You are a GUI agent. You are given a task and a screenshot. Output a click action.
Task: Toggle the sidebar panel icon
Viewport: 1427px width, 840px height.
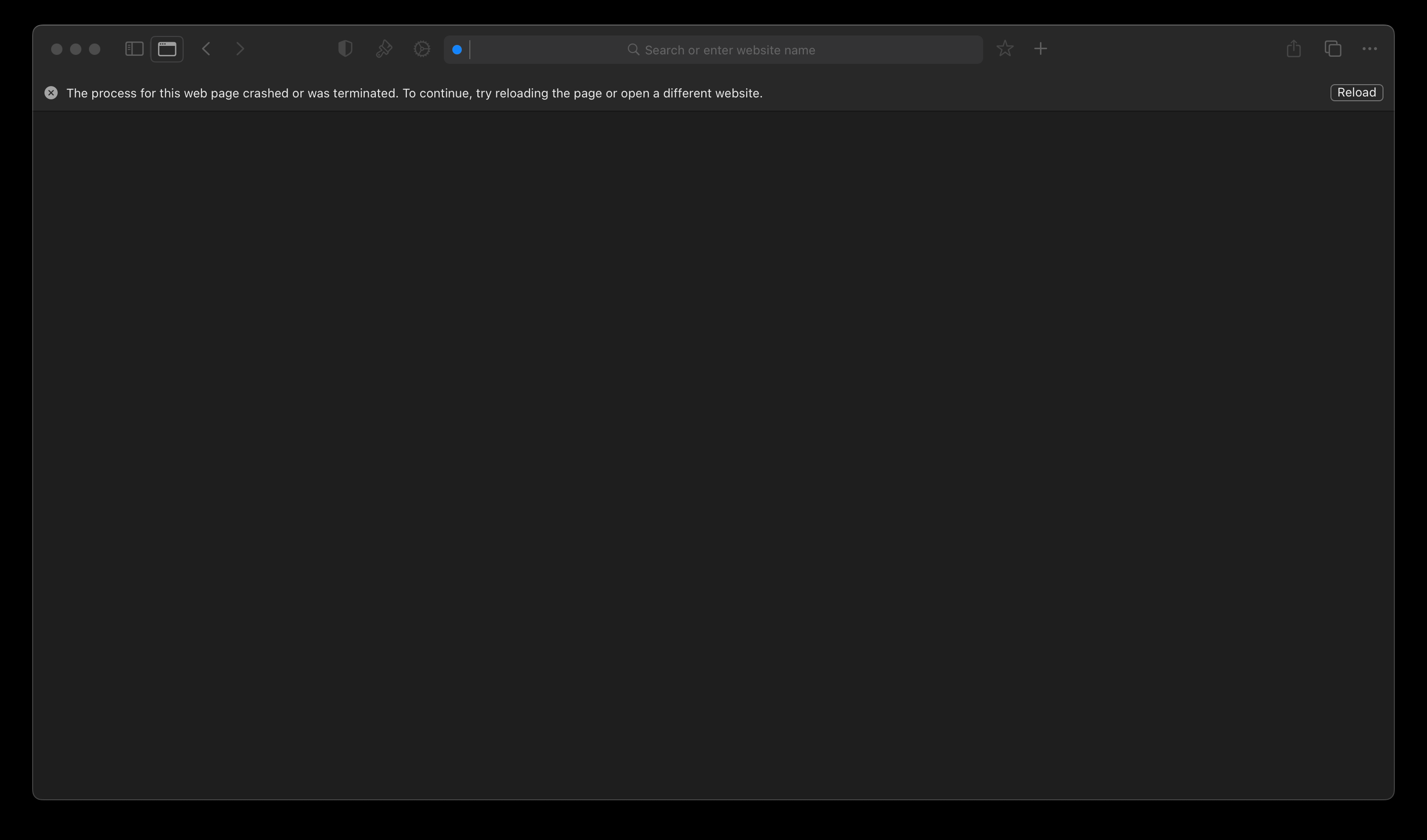click(134, 49)
